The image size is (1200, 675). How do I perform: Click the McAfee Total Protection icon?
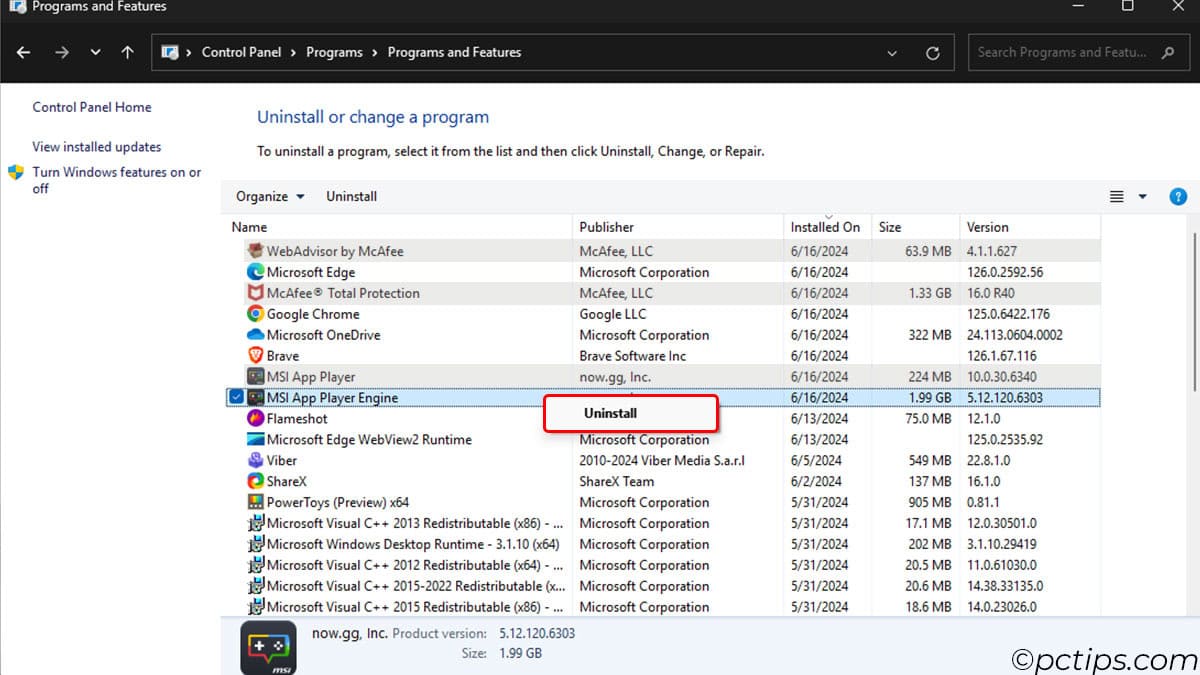coord(254,293)
